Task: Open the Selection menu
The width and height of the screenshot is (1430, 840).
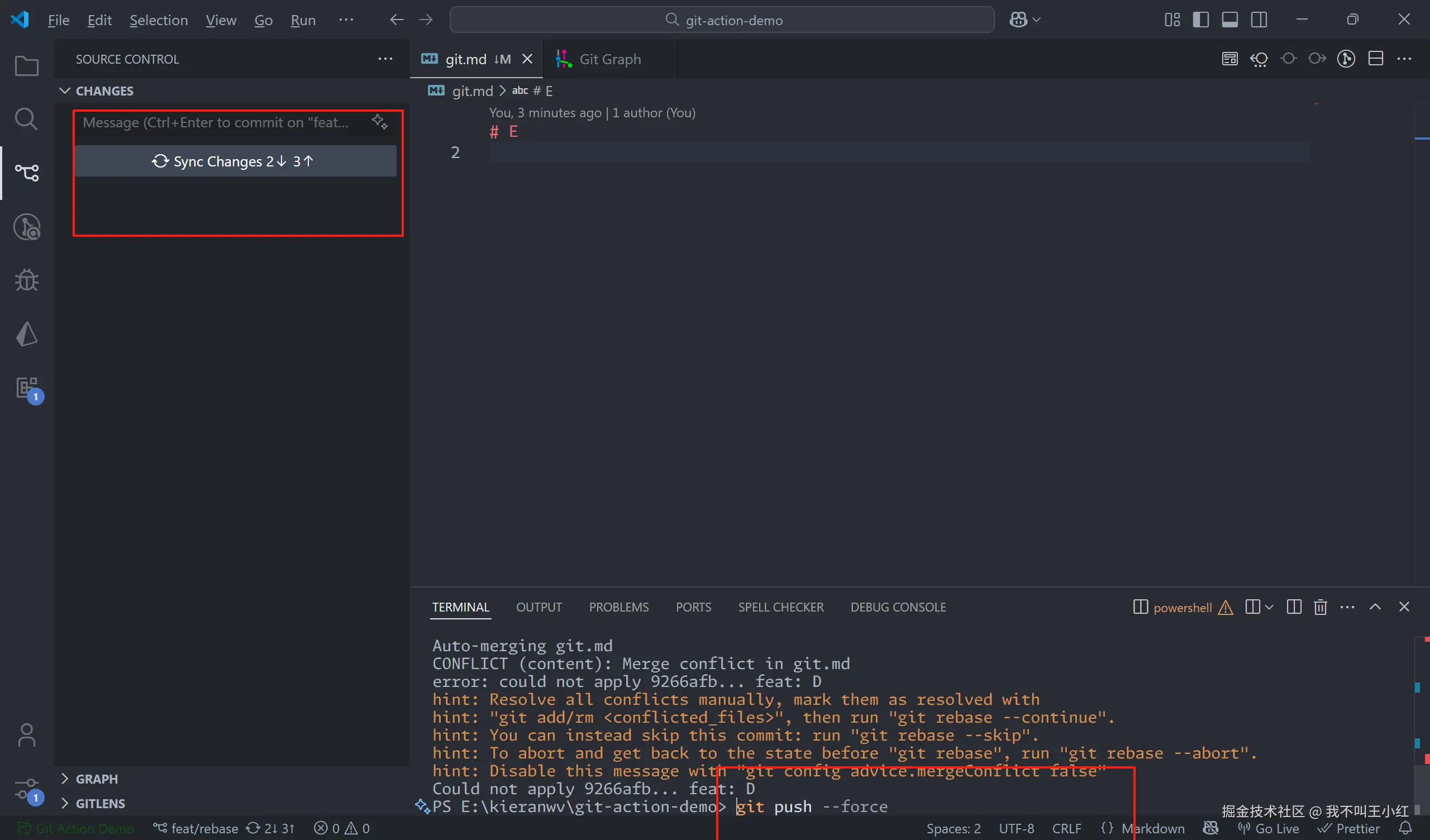Action: point(158,21)
